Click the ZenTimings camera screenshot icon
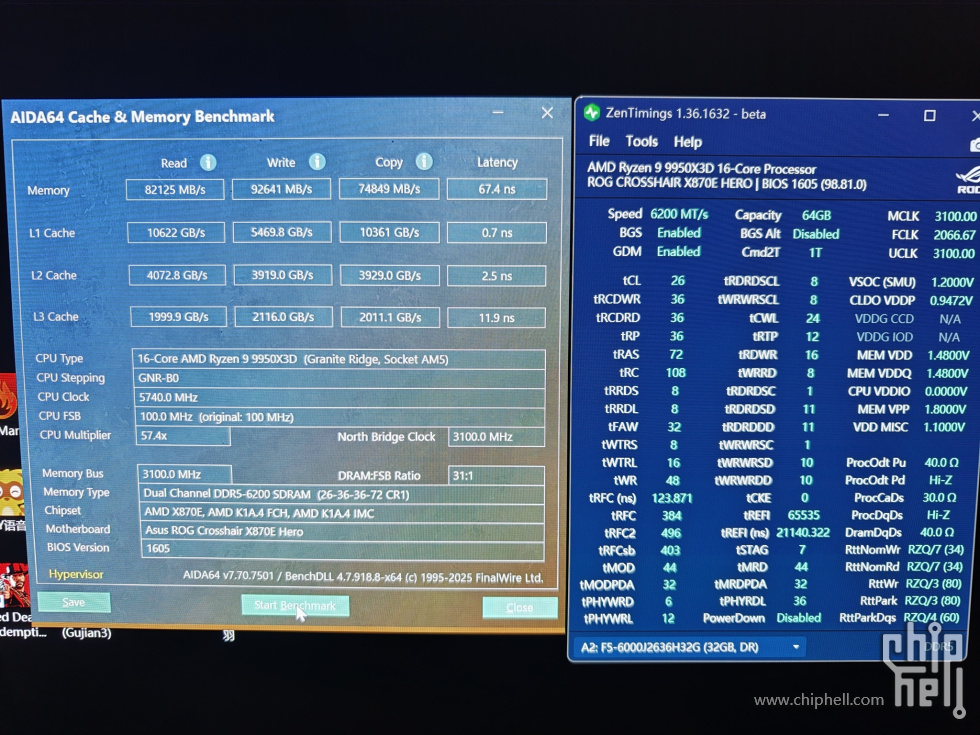Image resolution: width=980 pixels, height=735 pixels. tap(975, 145)
